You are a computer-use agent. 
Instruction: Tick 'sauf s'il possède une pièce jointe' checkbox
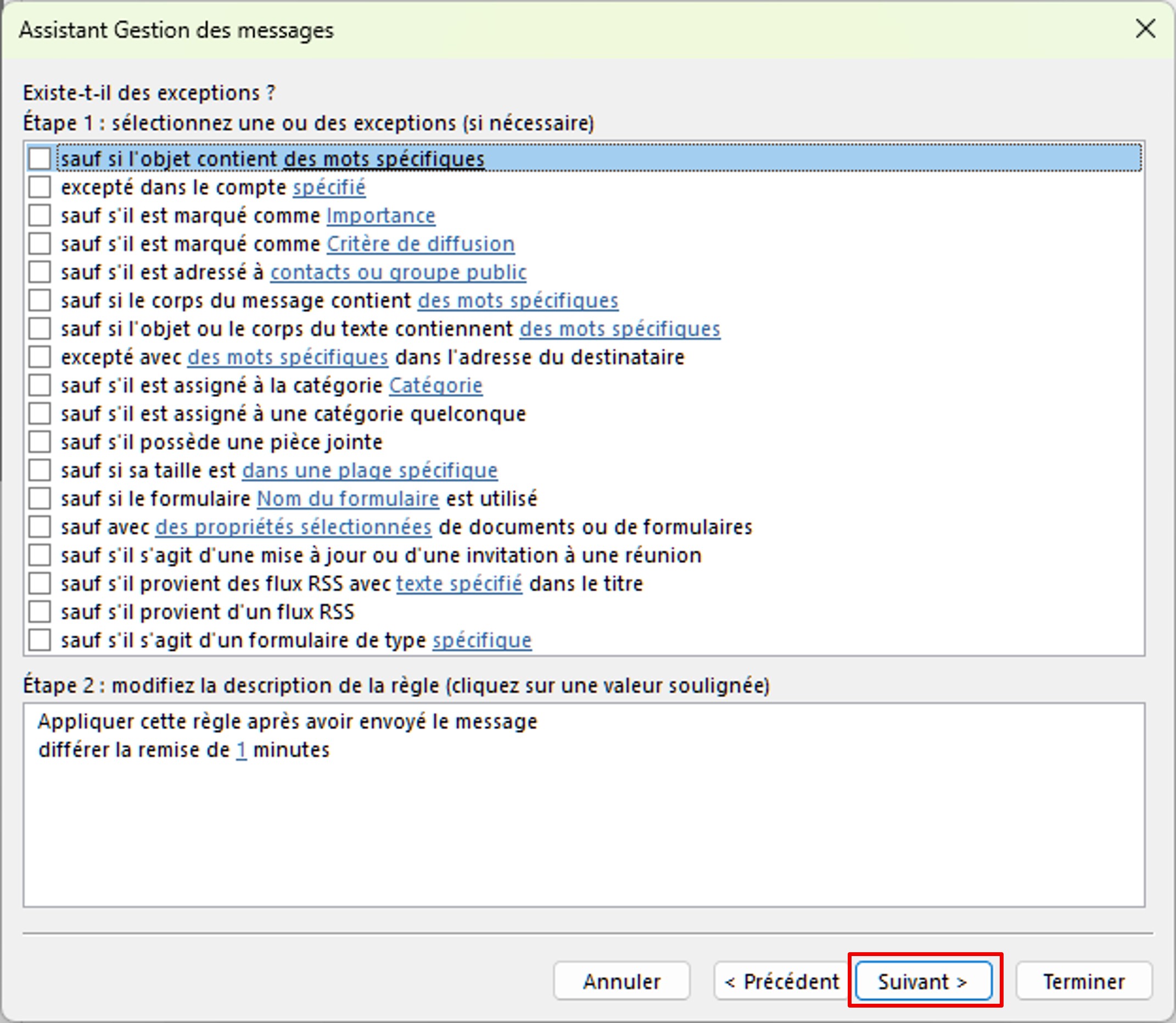[40, 442]
